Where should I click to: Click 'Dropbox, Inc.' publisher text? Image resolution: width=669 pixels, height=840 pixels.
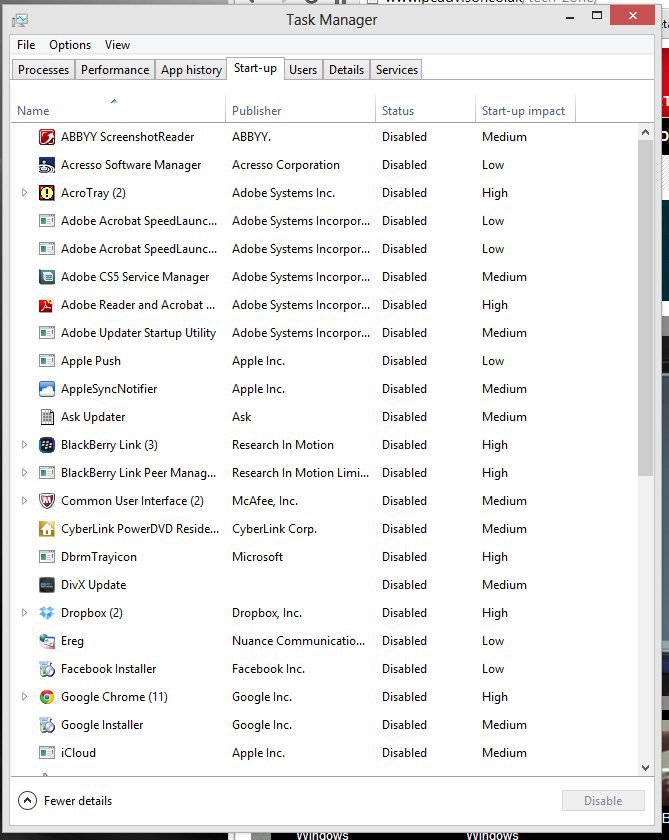tap(267, 613)
